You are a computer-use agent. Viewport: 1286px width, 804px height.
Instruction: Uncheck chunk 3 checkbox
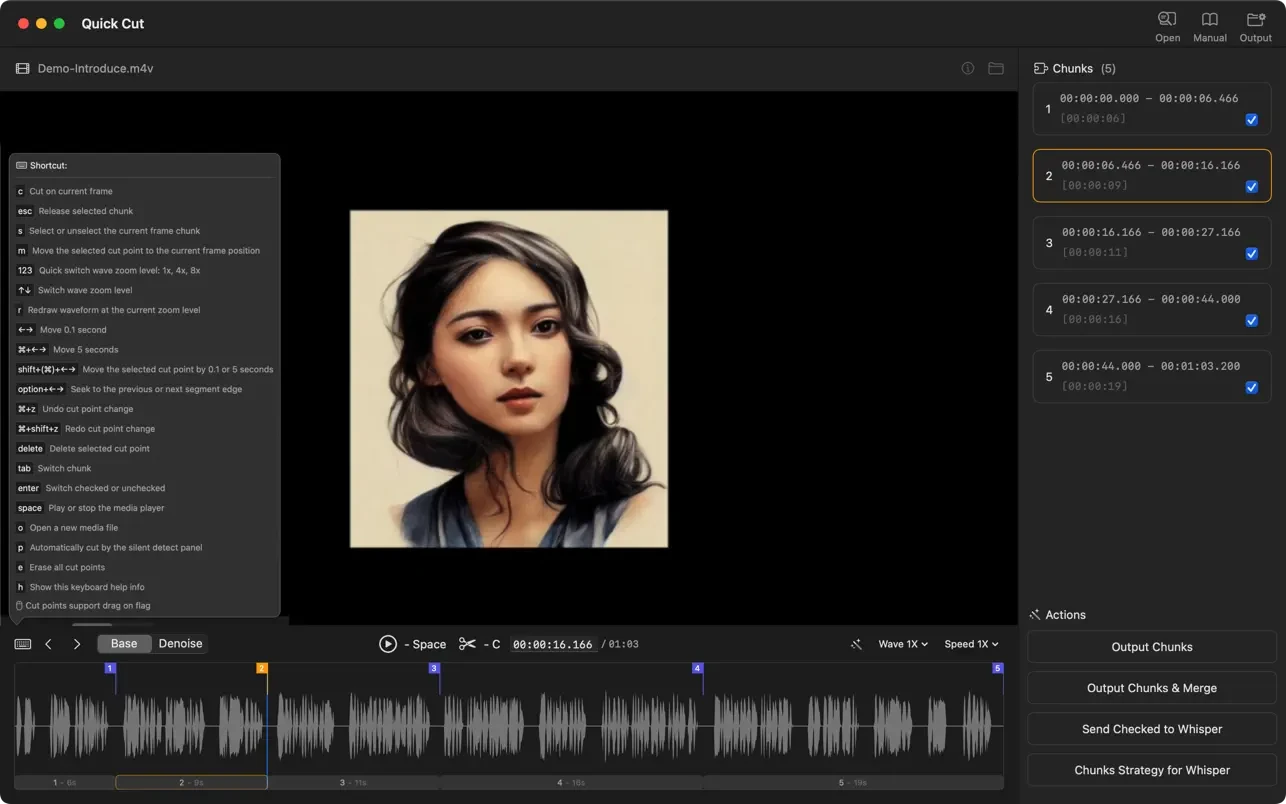(1251, 254)
